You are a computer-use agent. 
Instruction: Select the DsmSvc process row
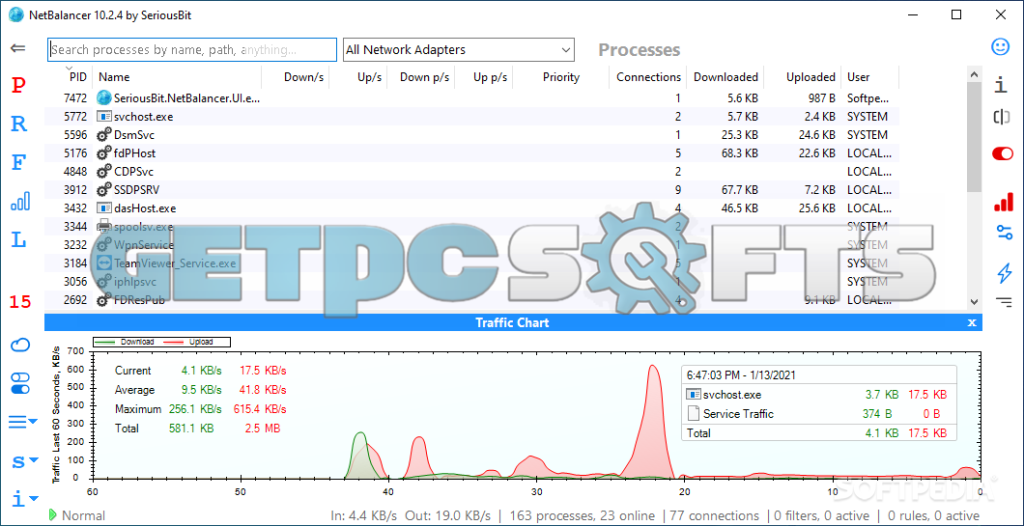coord(472,135)
